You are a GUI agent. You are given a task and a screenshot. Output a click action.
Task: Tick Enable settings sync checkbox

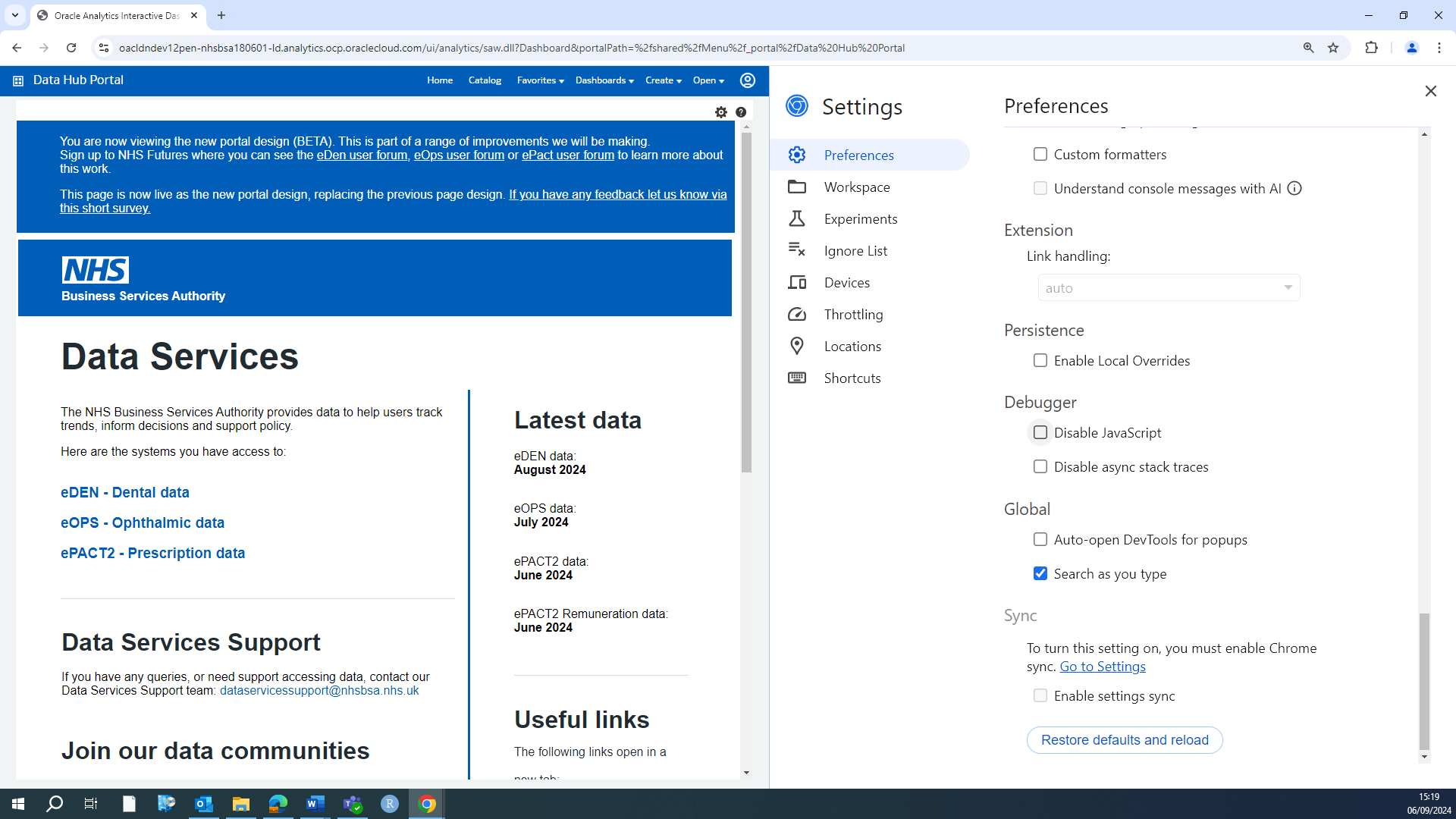click(1040, 695)
